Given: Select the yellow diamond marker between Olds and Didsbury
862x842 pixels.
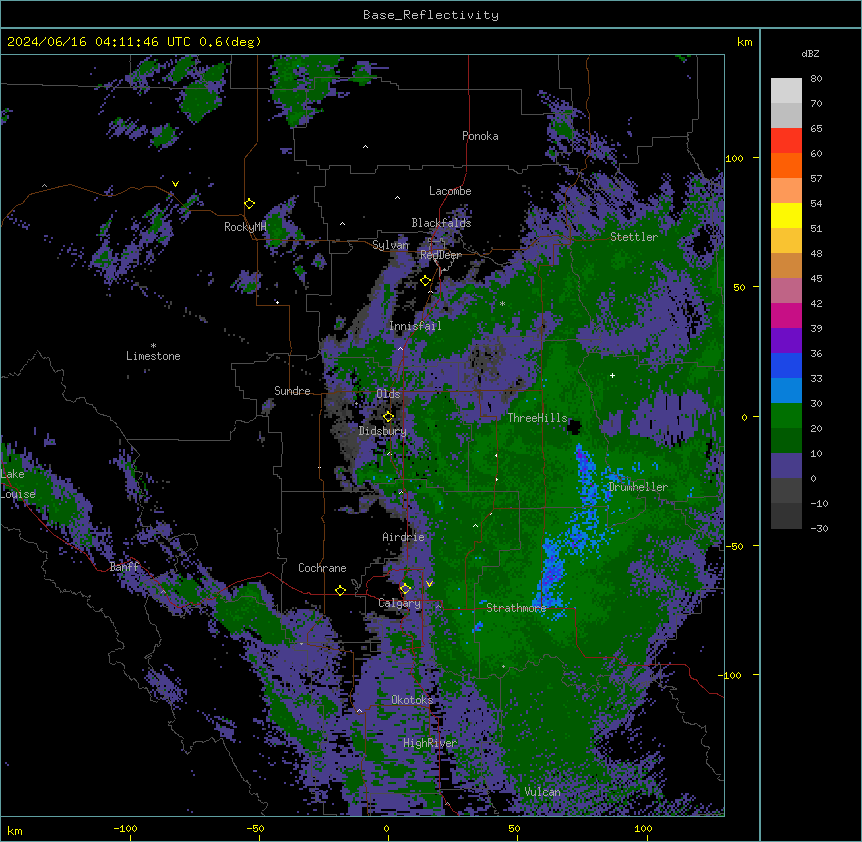Looking at the screenshot, I should point(389,416).
